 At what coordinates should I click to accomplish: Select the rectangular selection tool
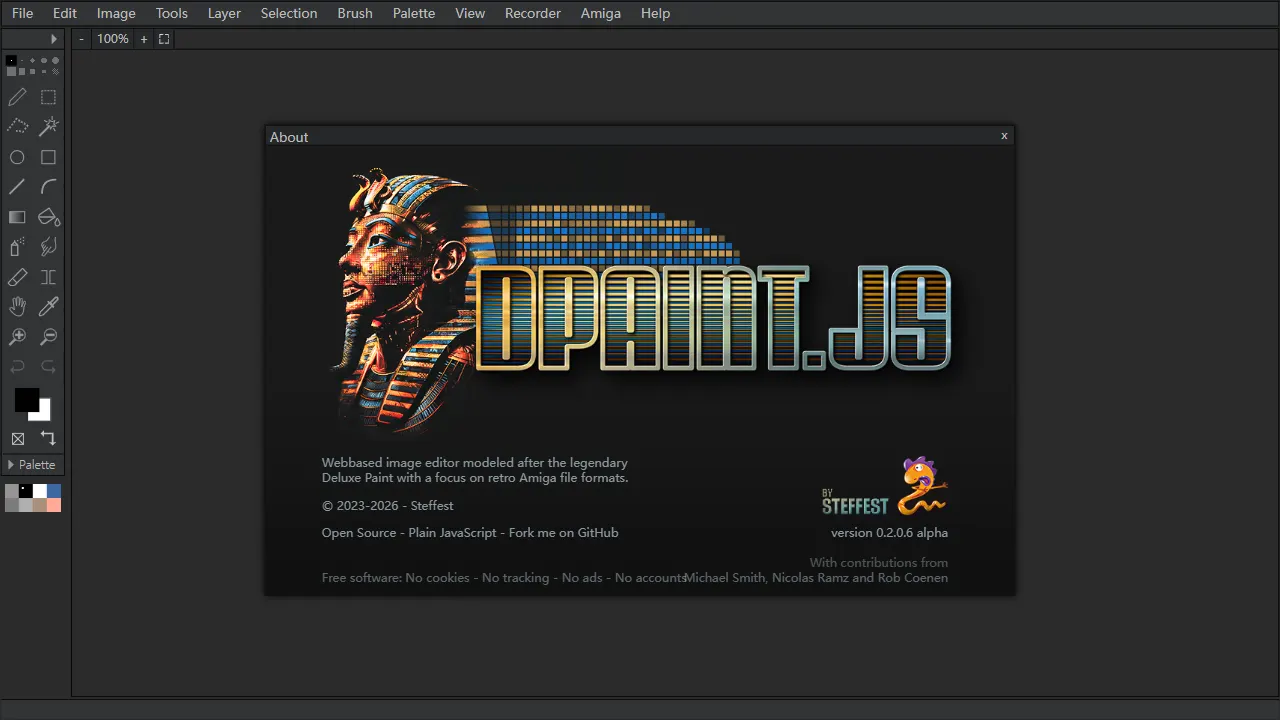coord(48,97)
